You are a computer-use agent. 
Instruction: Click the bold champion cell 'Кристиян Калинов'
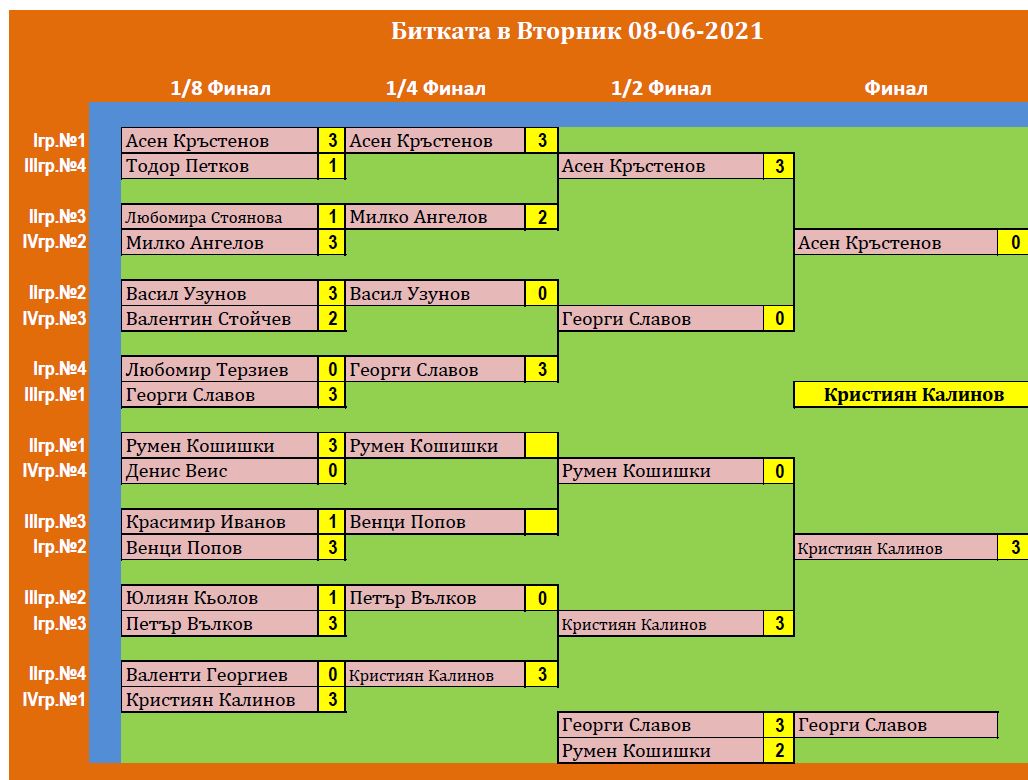[912, 394]
